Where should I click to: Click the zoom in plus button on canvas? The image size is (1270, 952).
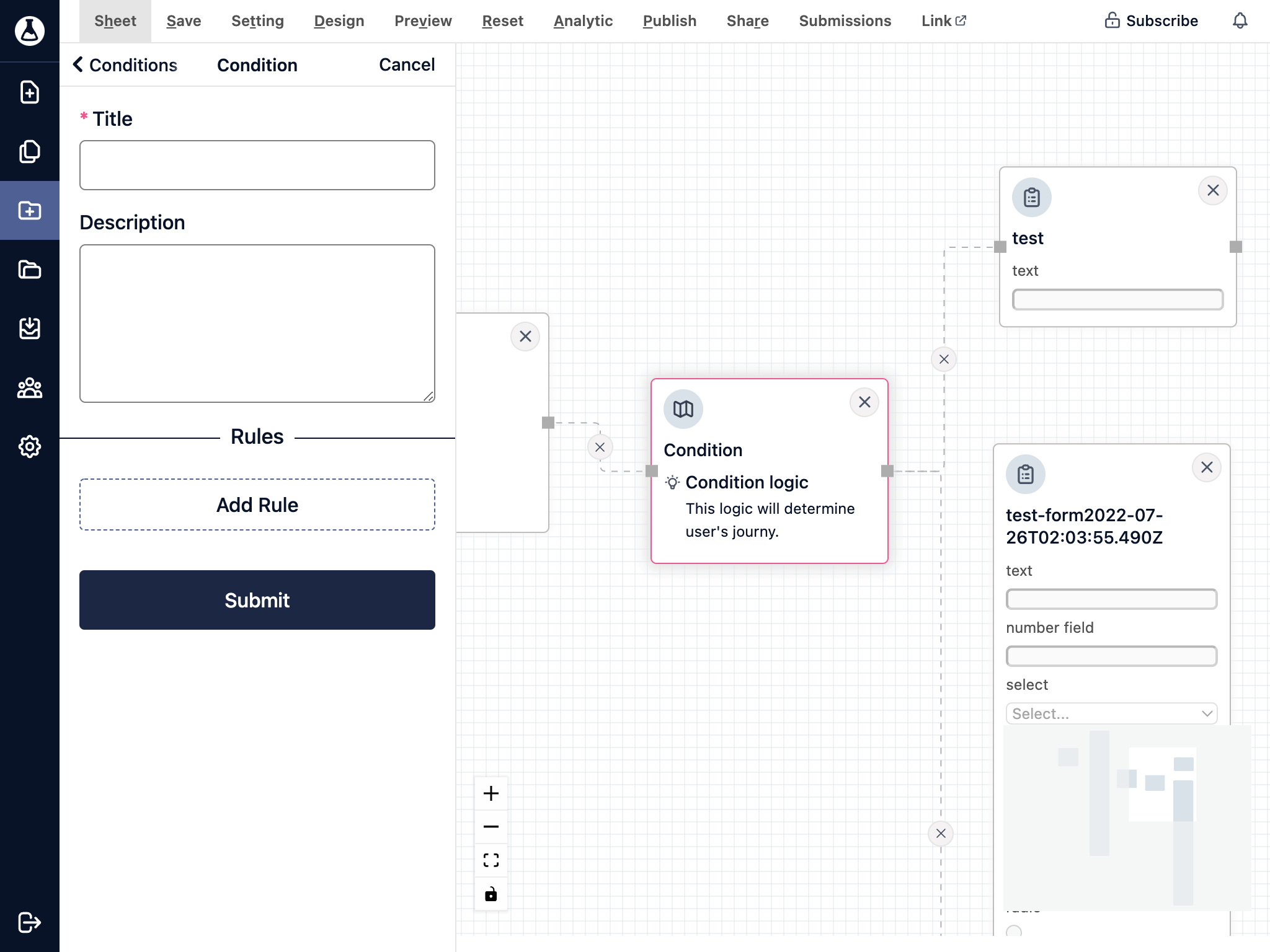(x=490, y=793)
